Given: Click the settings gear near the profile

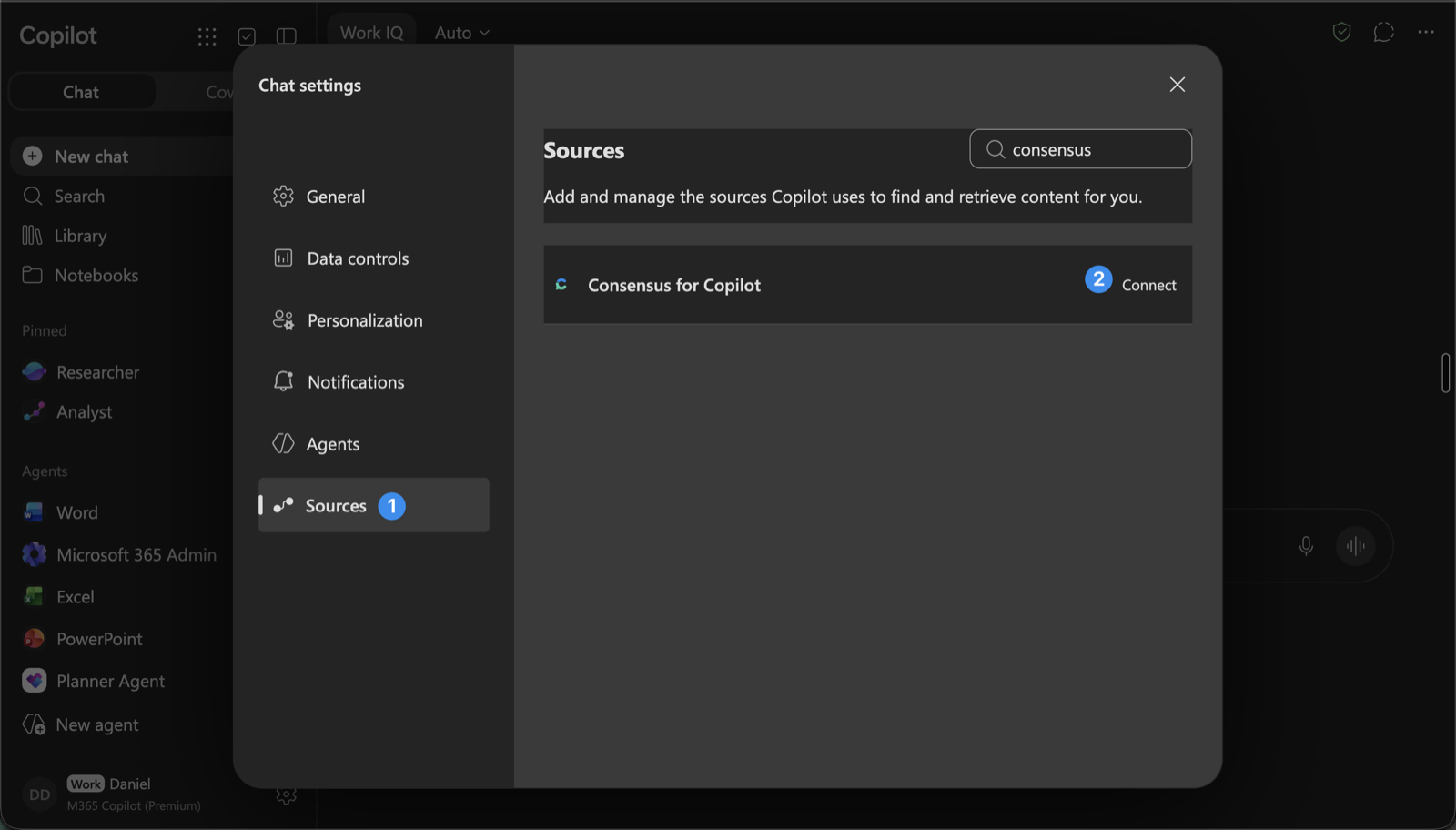Looking at the screenshot, I should (x=286, y=795).
